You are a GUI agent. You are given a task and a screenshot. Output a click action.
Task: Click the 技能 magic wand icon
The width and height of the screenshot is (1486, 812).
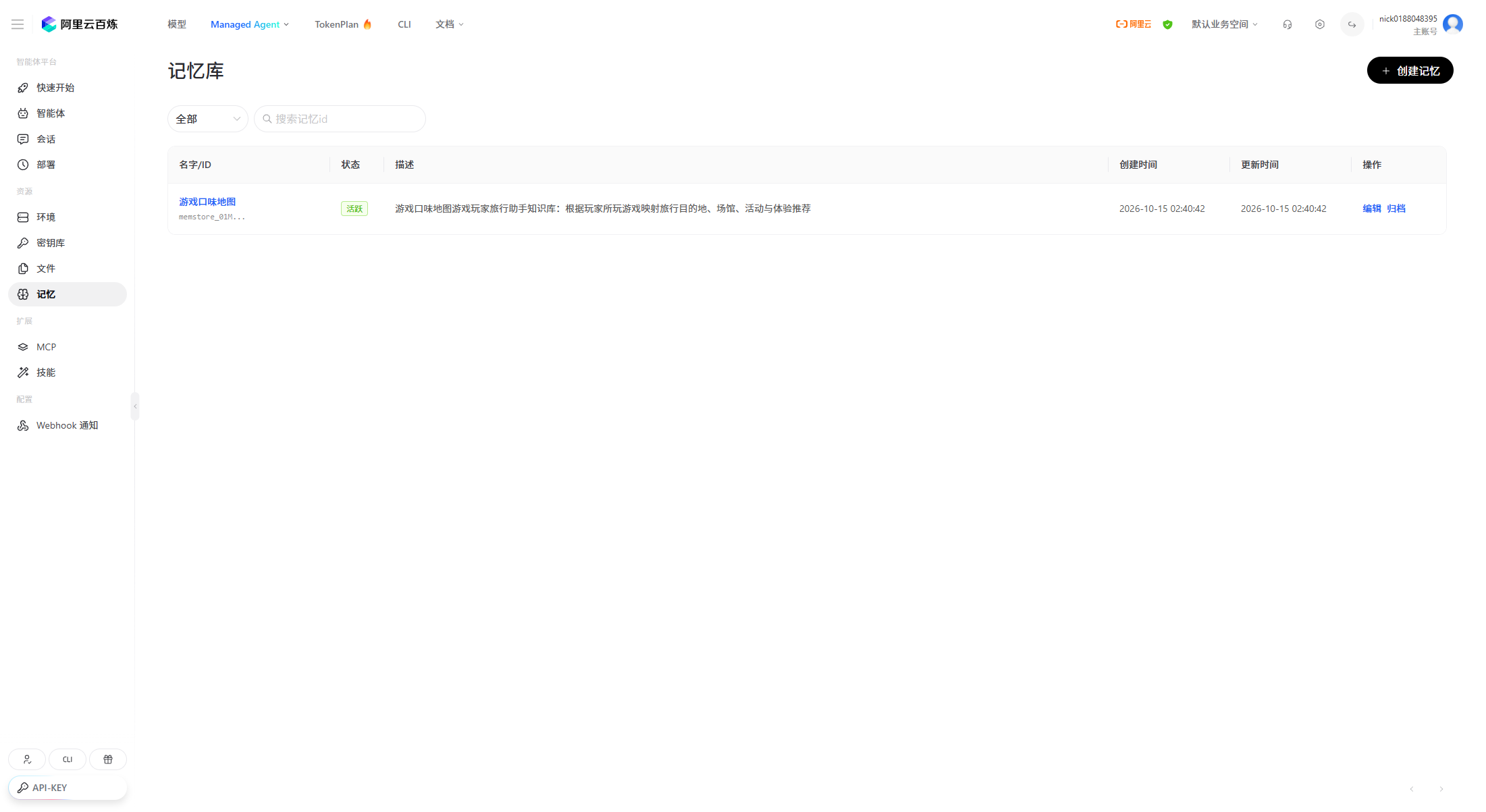pyautogui.click(x=23, y=373)
